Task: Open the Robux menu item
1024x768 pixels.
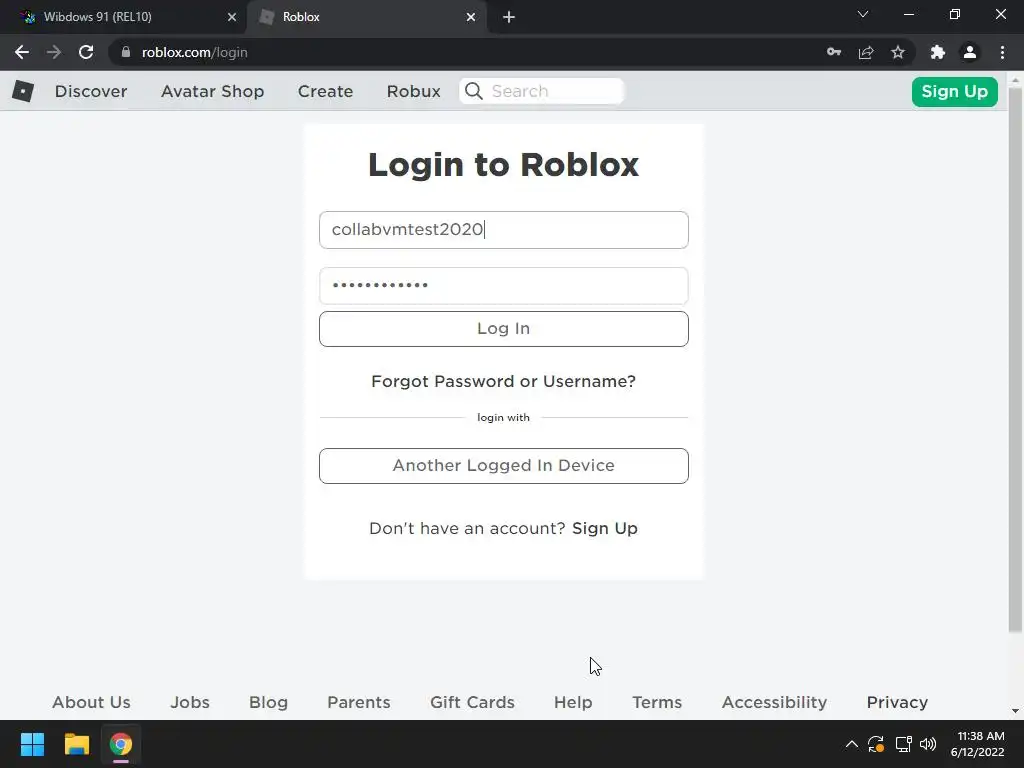Action: [x=413, y=91]
